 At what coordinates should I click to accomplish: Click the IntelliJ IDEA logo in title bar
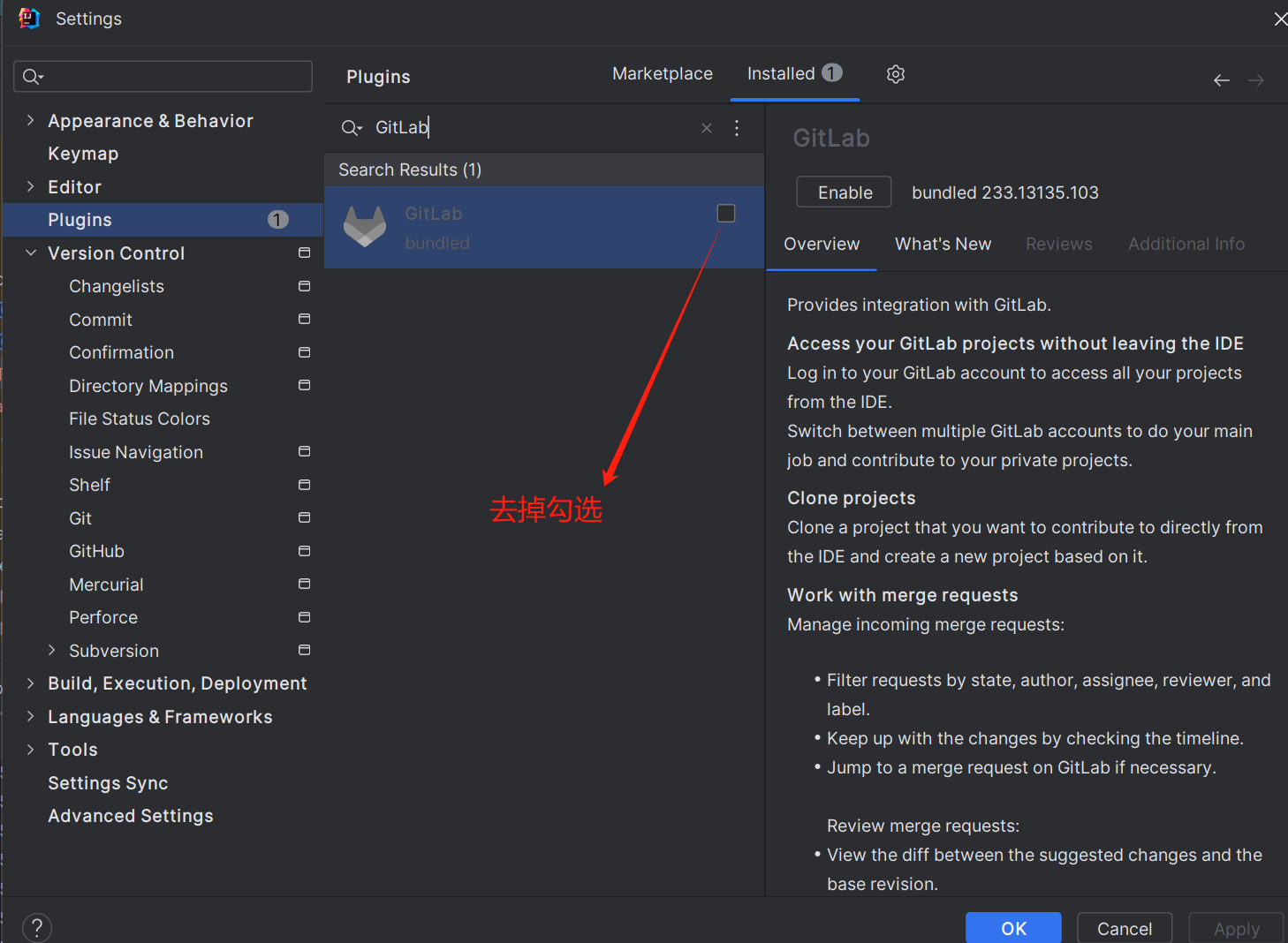(29, 19)
